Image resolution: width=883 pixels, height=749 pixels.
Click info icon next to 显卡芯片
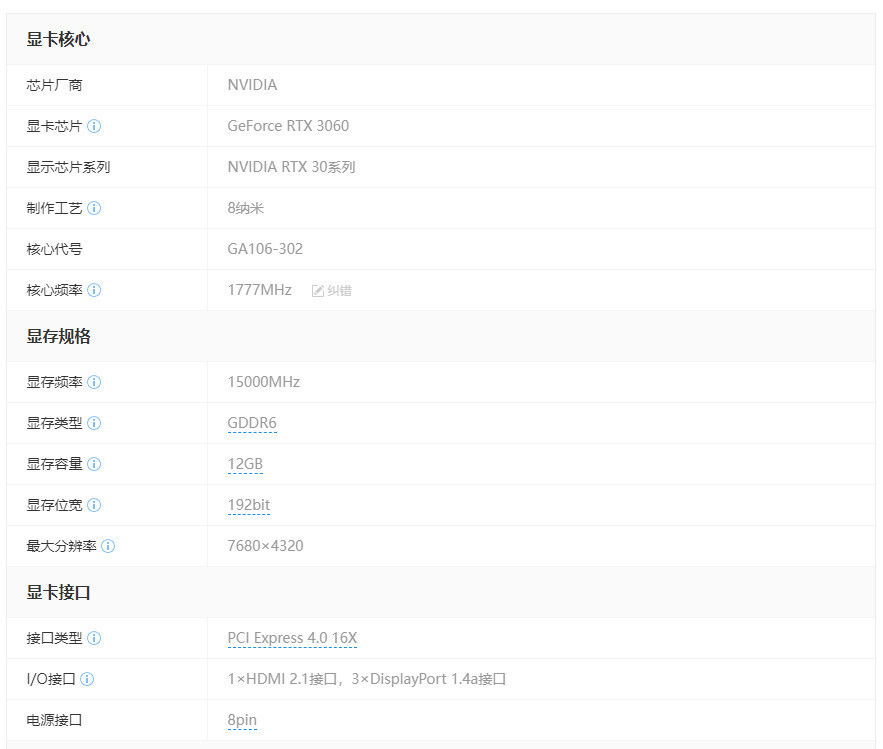[x=94, y=126]
